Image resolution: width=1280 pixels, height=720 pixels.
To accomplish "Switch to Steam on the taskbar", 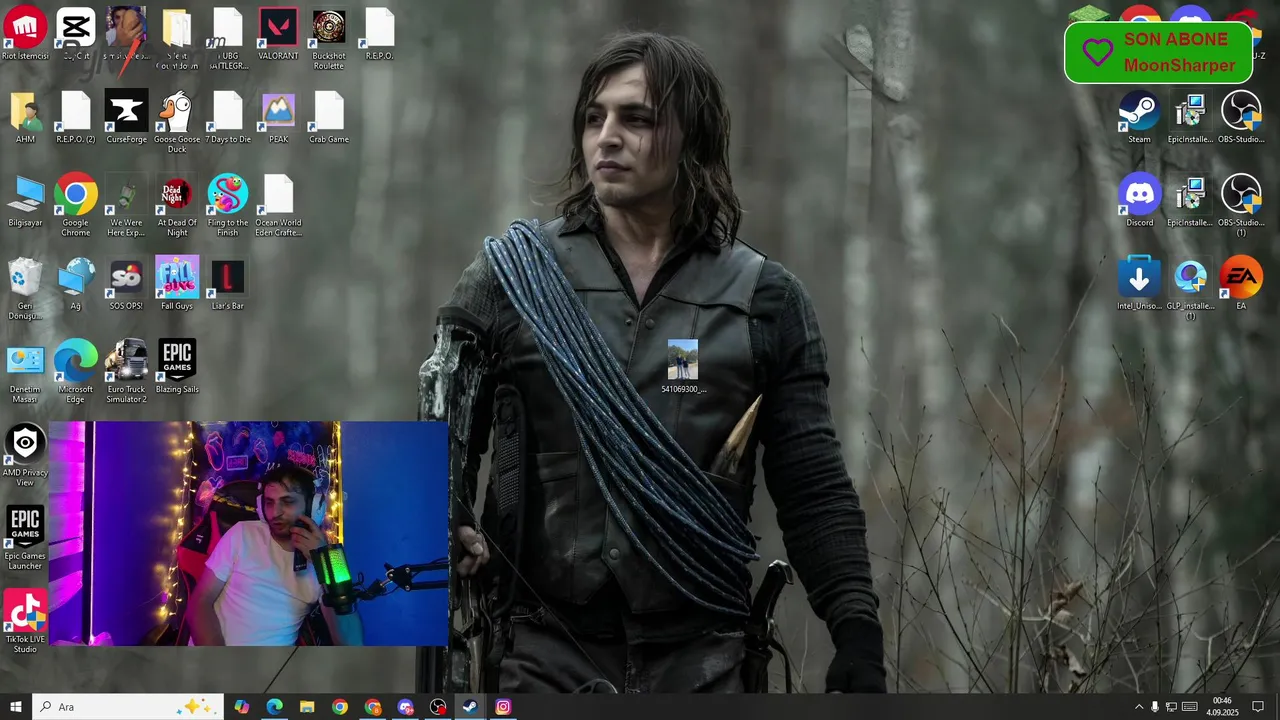I will 470,707.
